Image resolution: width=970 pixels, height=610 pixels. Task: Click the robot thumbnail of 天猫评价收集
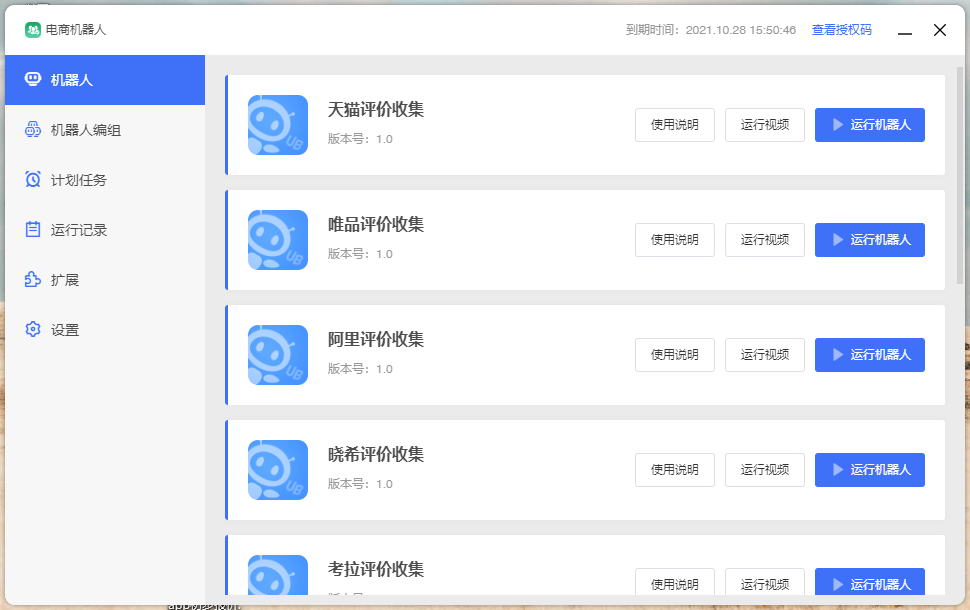[x=278, y=125]
